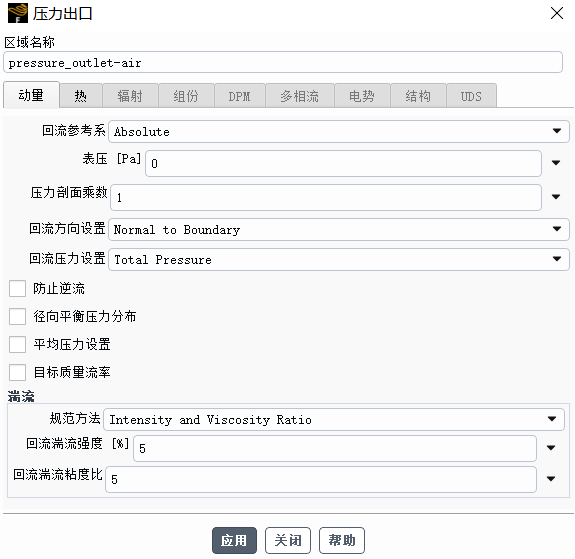Open the 回流方向设置 Normal to Boundary dropdown
Viewport: 575px width, 559px height.
338,230
